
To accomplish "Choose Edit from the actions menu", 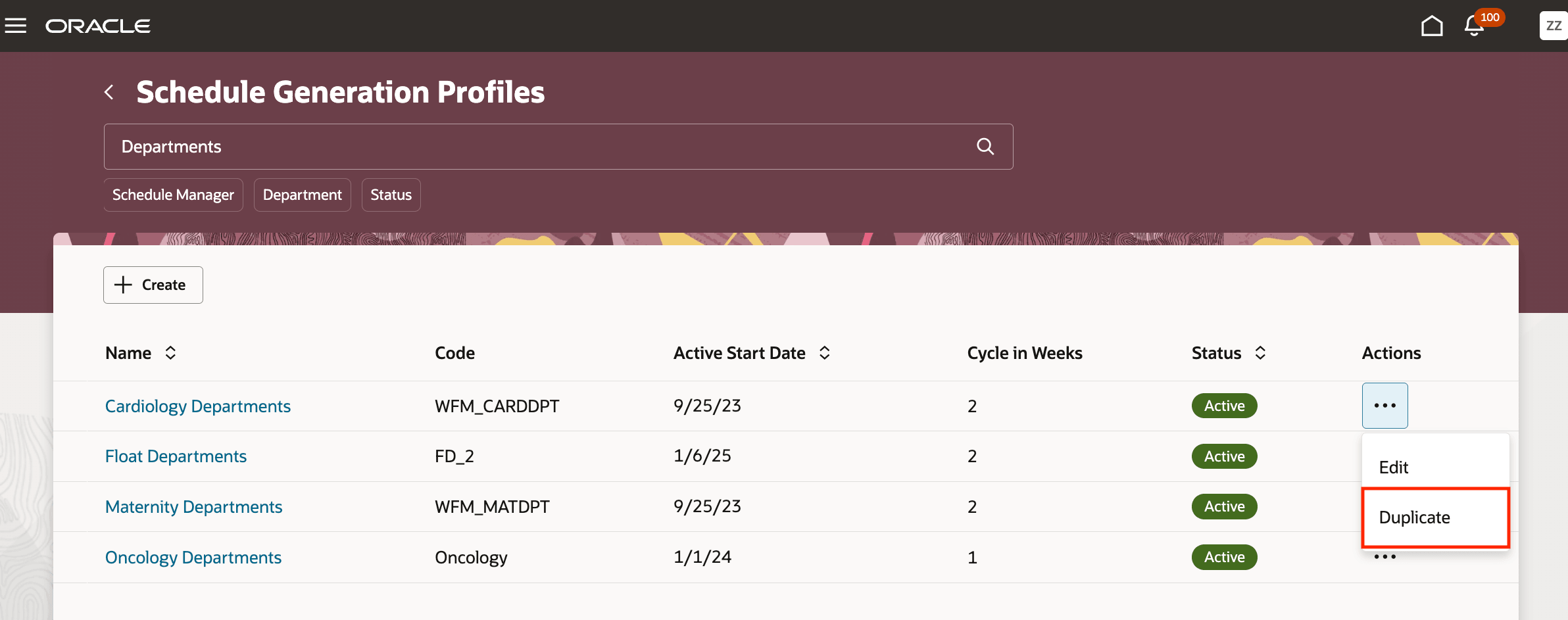I will click(1393, 467).
